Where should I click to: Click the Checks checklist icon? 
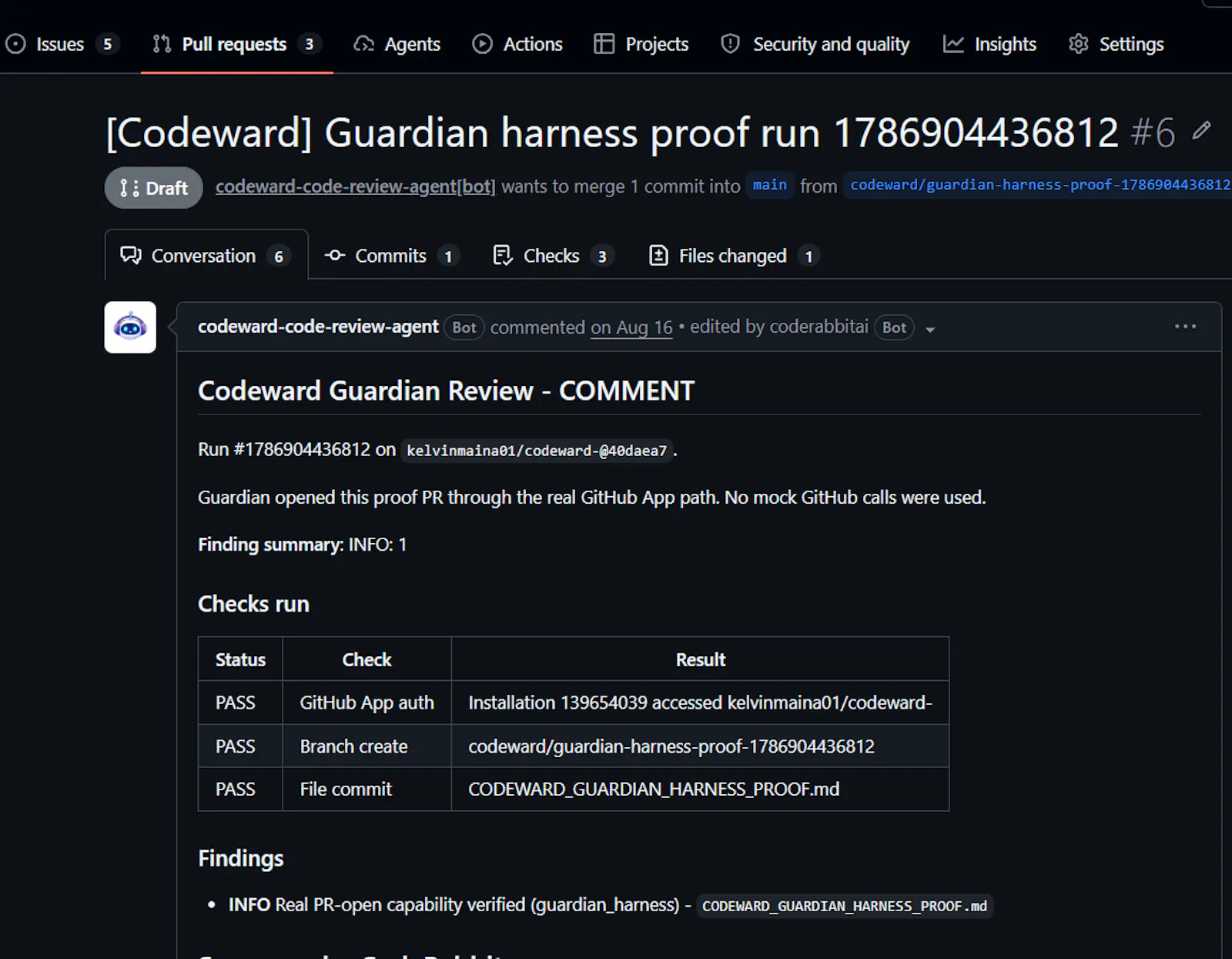tap(503, 256)
